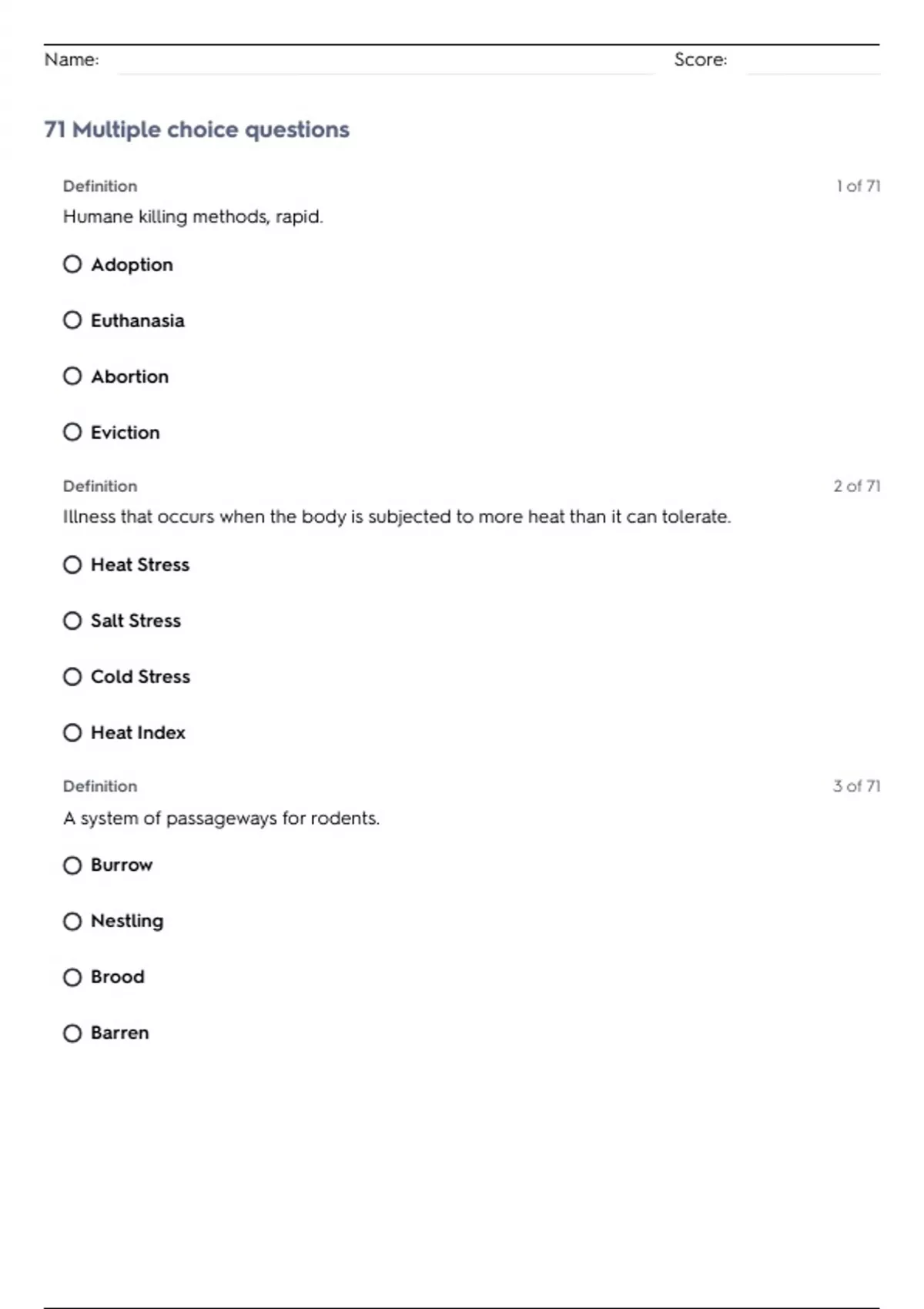This screenshot has height=1309, width=924.
Task: Select Cold Stress radio button
Action: tap(72, 677)
